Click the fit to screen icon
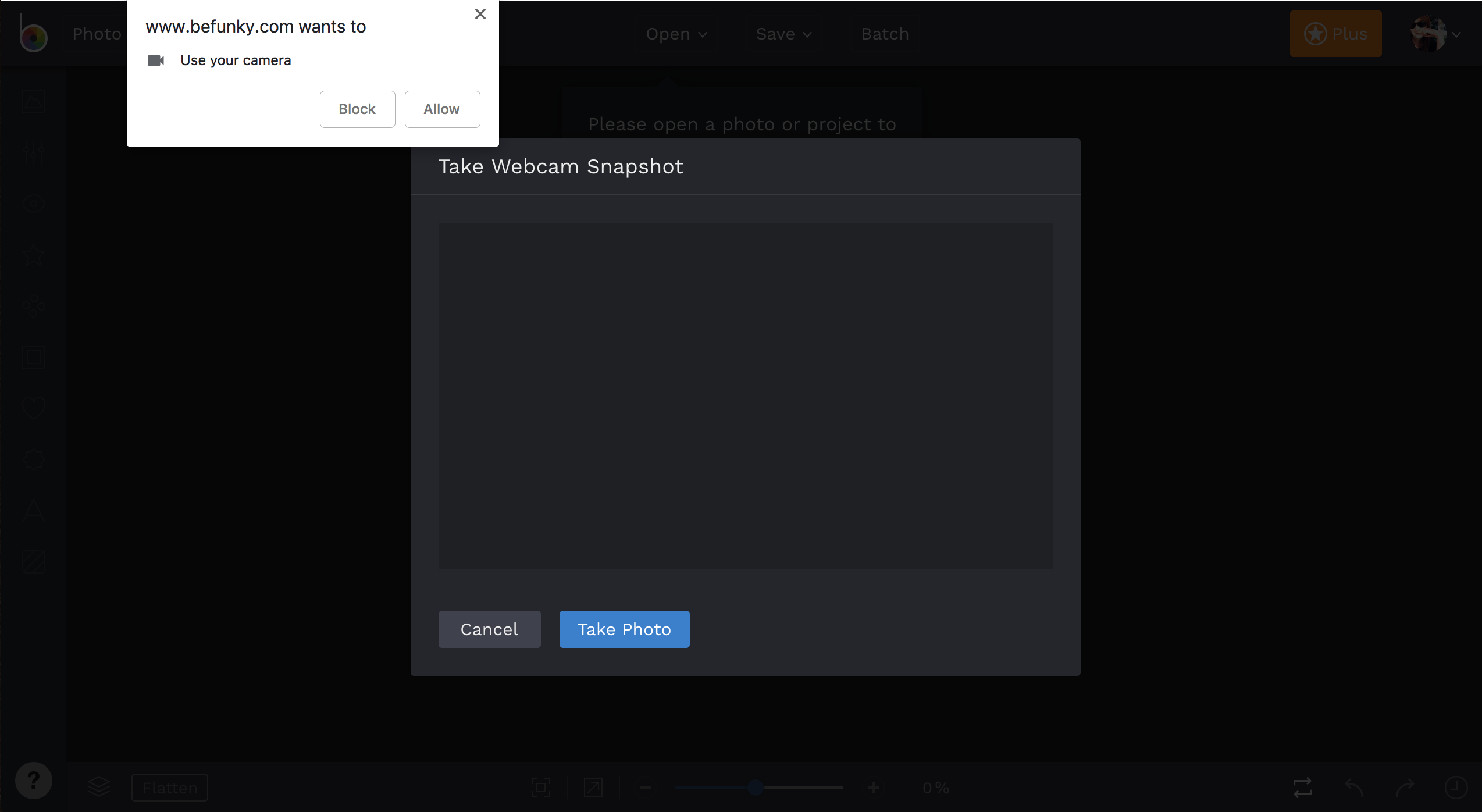 coord(541,788)
